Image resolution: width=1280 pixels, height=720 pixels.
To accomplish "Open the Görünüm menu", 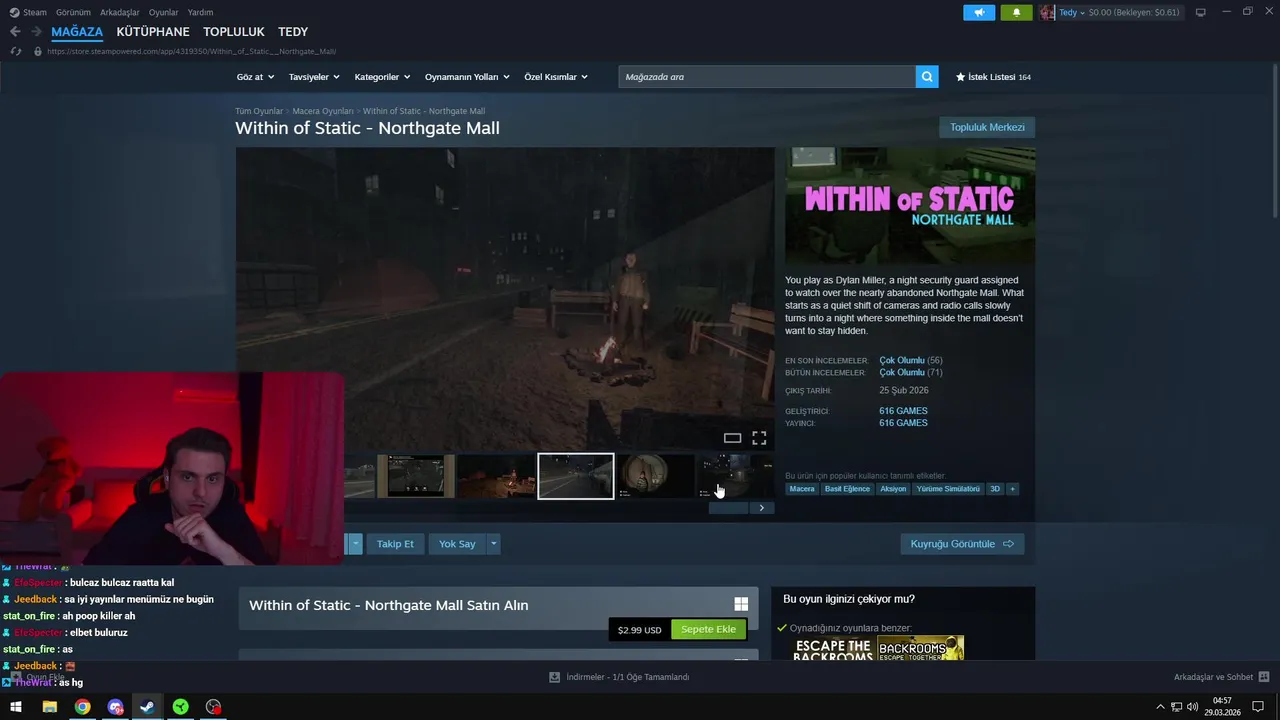I will click(x=73, y=12).
